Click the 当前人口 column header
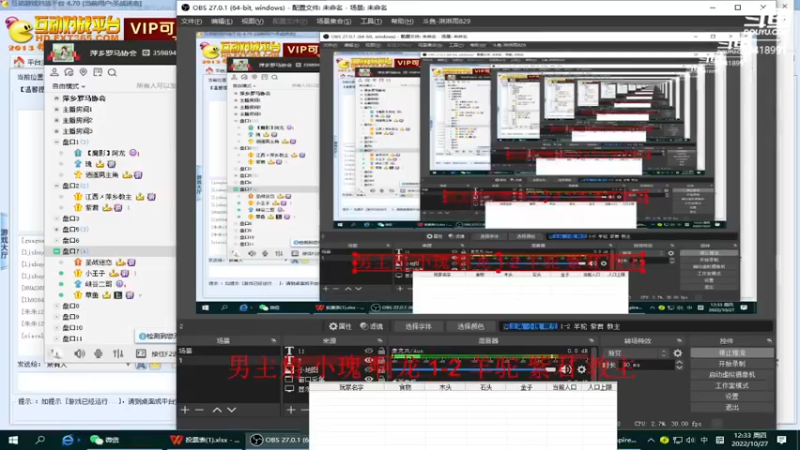Image resolution: width=800 pixels, height=450 pixels. (x=564, y=387)
